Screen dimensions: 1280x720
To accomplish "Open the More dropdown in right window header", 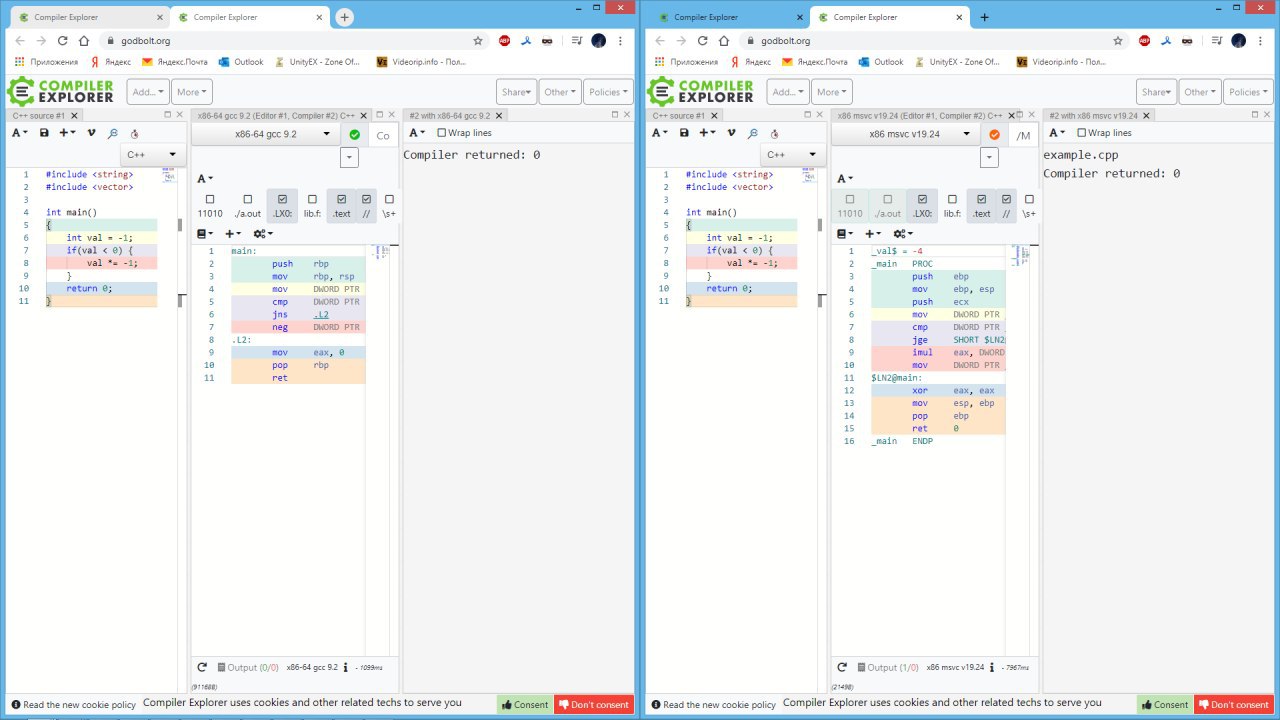I will (x=831, y=92).
